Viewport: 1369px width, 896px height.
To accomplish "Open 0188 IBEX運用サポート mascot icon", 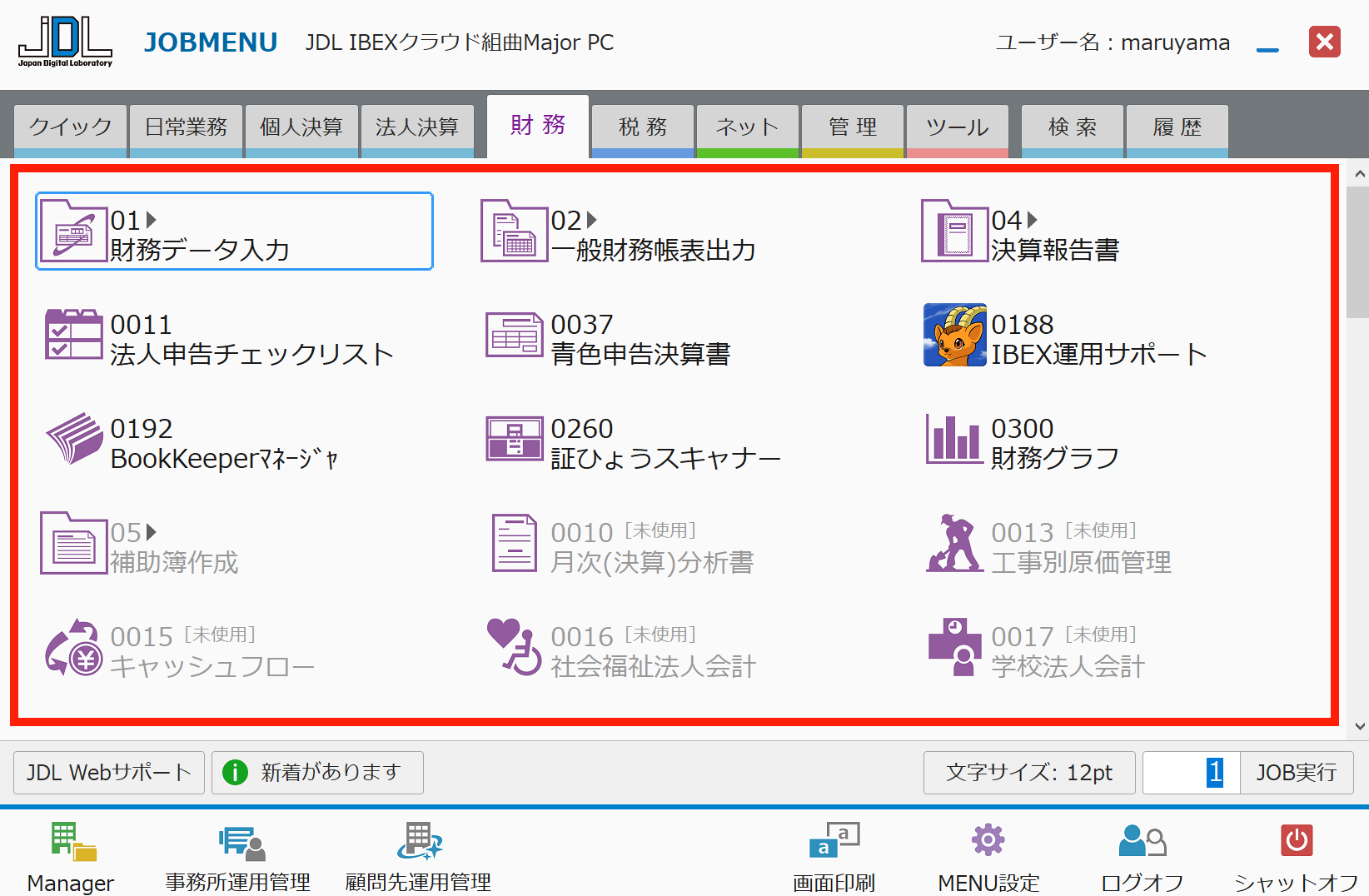I will coord(955,335).
